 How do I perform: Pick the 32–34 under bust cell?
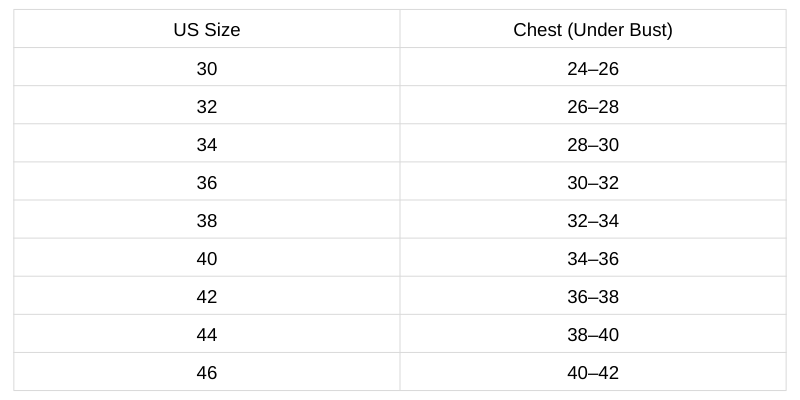[593, 221]
